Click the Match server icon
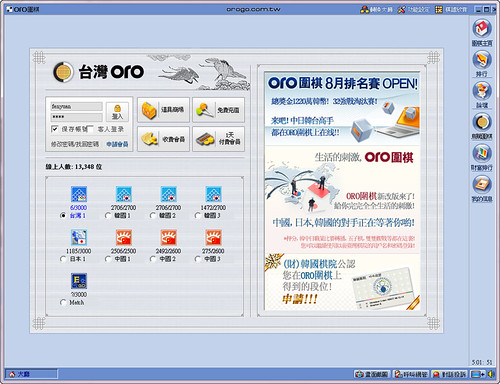Viewport: 500px width, 384px height. coord(79,281)
